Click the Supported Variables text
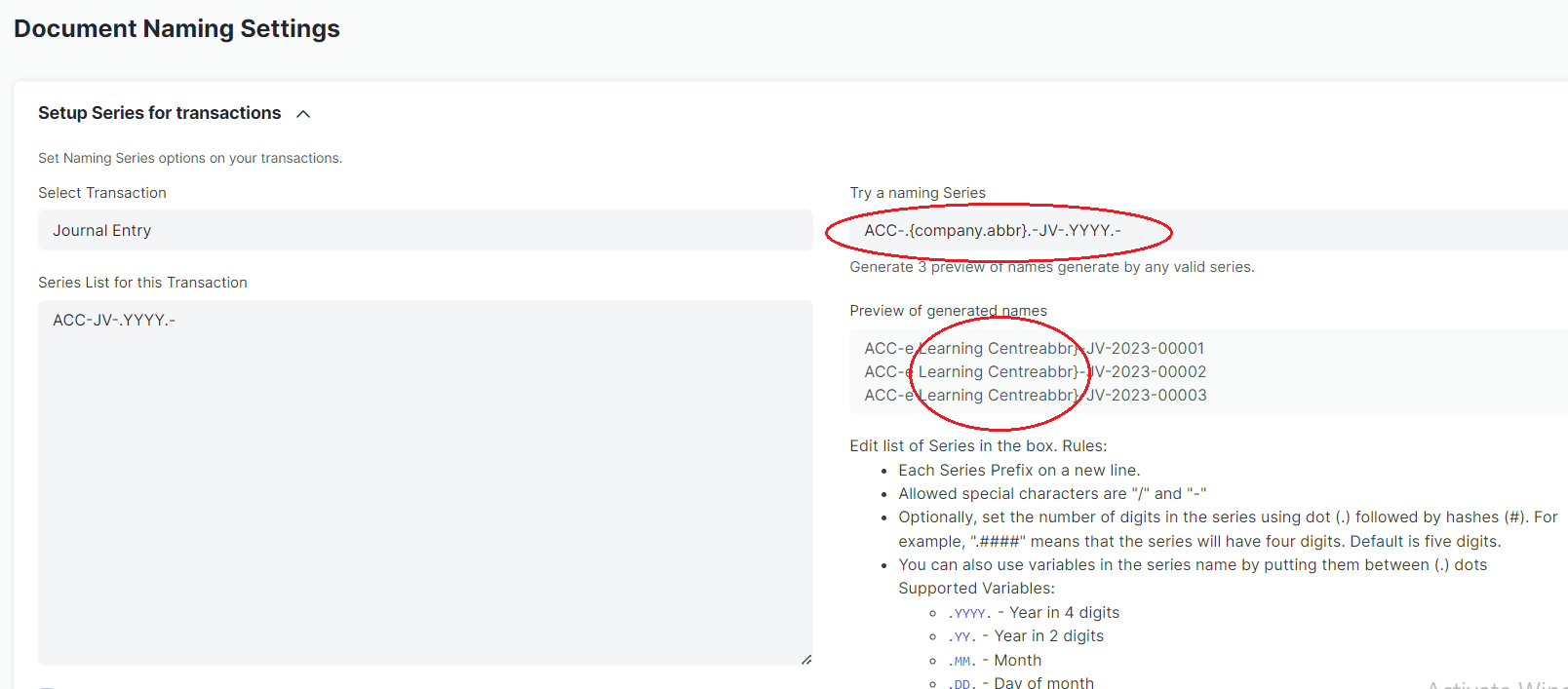Screen dimensions: 1568x689 point(976,589)
